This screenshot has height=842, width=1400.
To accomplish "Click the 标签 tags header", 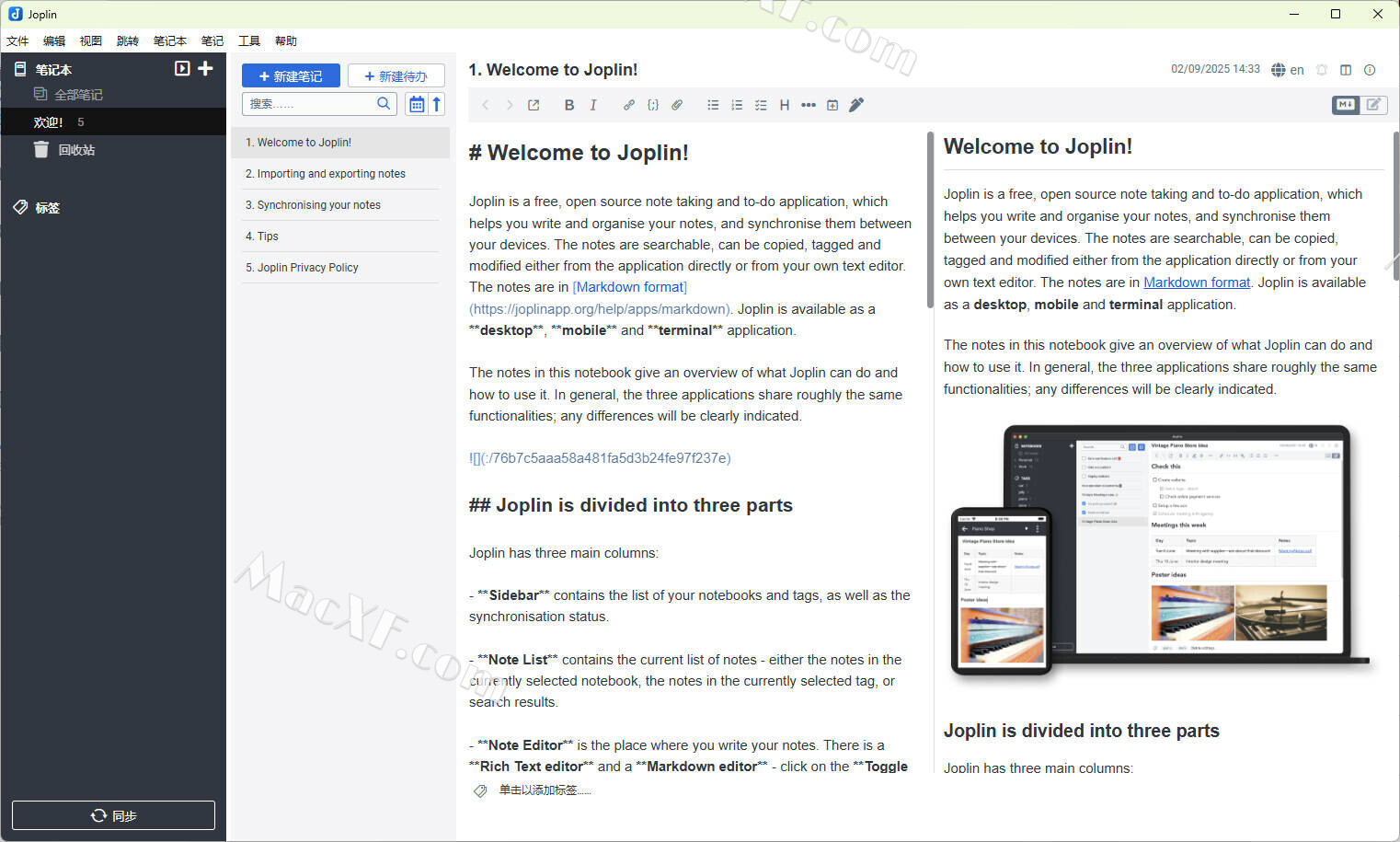I will coord(47,208).
